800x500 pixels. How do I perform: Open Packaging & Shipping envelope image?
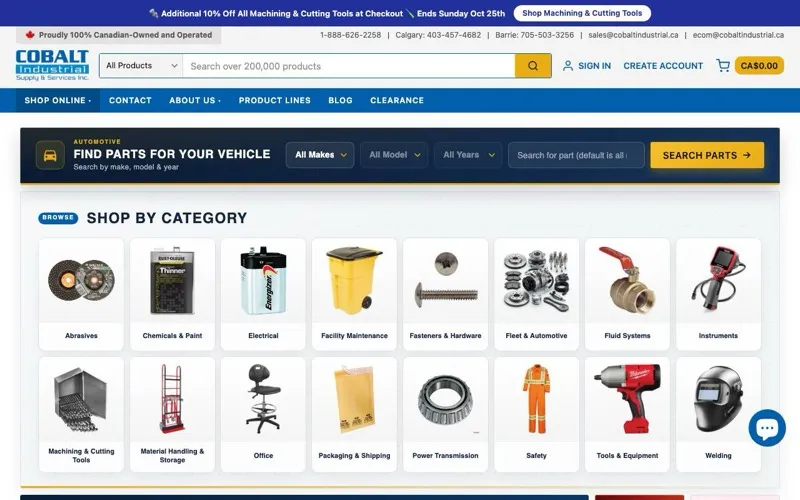354,399
